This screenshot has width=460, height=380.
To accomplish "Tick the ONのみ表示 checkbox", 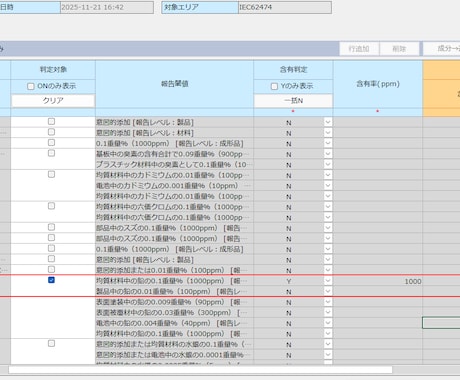I will [x=31, y=86].
